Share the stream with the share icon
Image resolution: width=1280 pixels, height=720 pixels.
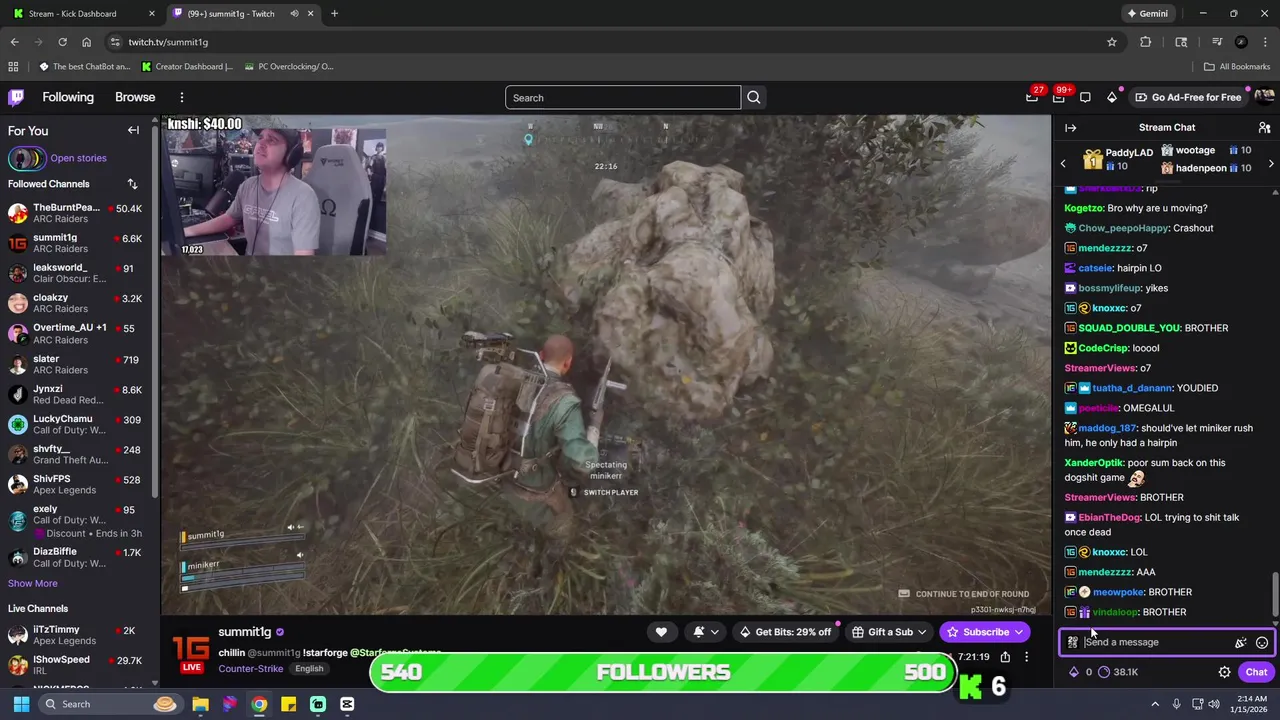point(1005,657)
